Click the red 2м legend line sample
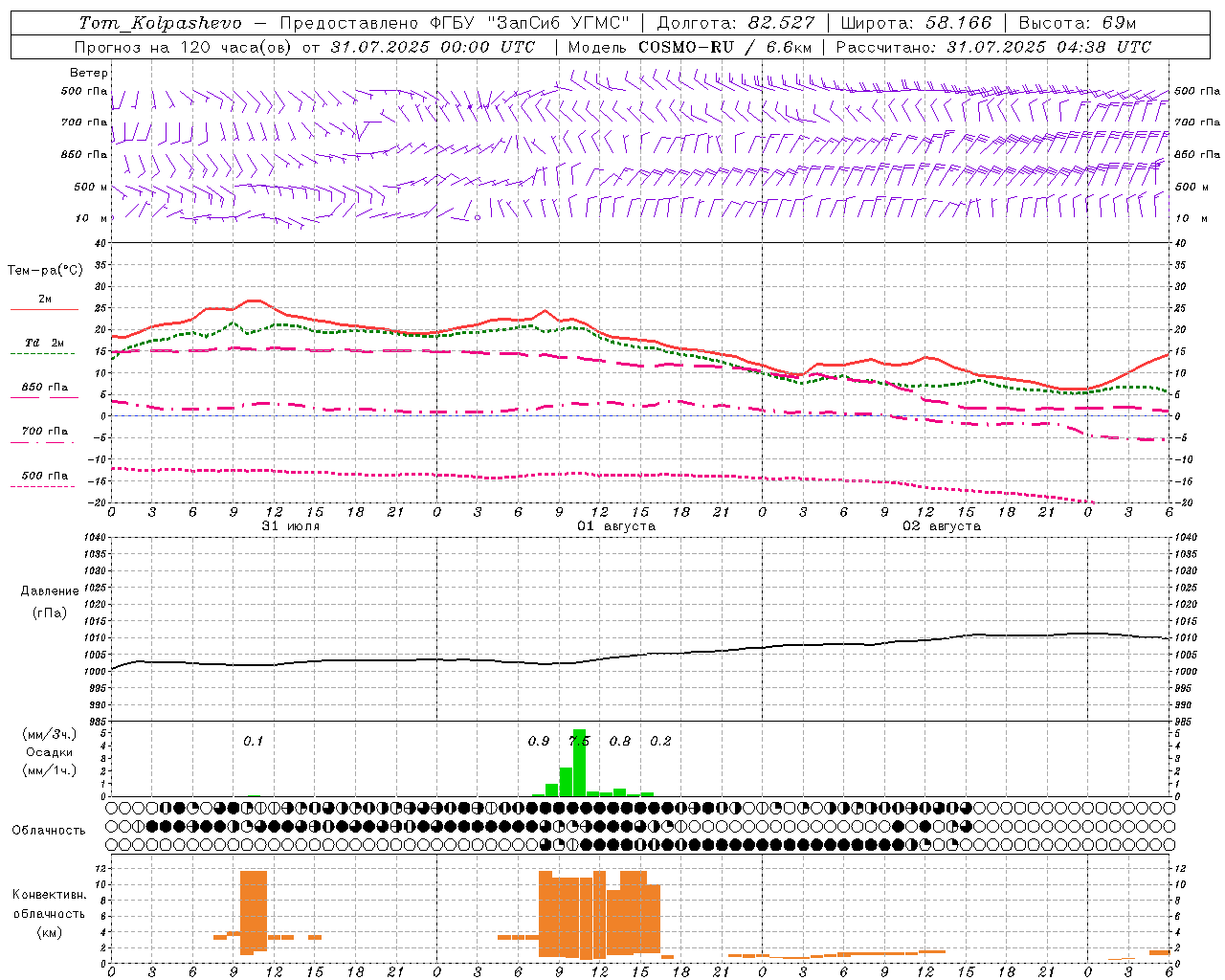The height and width of the screenshot is (980, 1225). point(44,310)
